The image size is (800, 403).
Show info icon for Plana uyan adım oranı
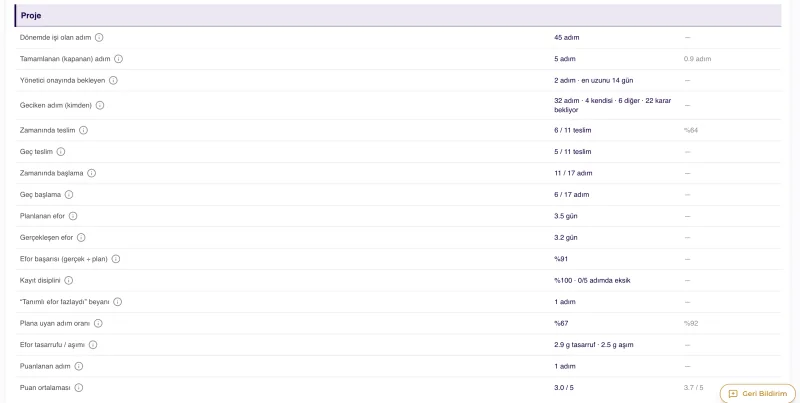coord(98,323)
